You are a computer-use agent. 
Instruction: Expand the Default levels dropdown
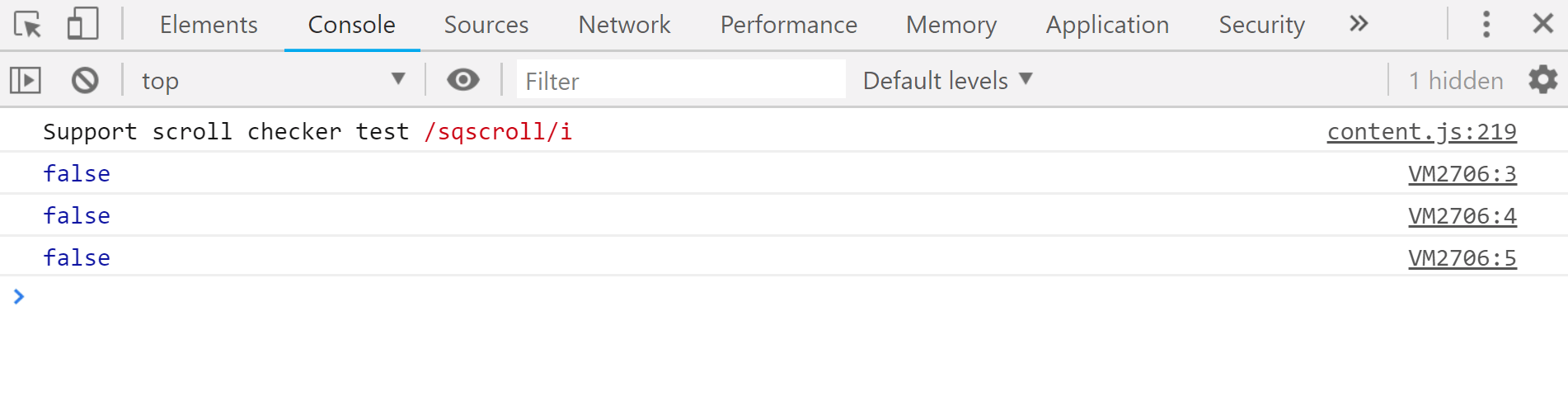click(947, 80)
